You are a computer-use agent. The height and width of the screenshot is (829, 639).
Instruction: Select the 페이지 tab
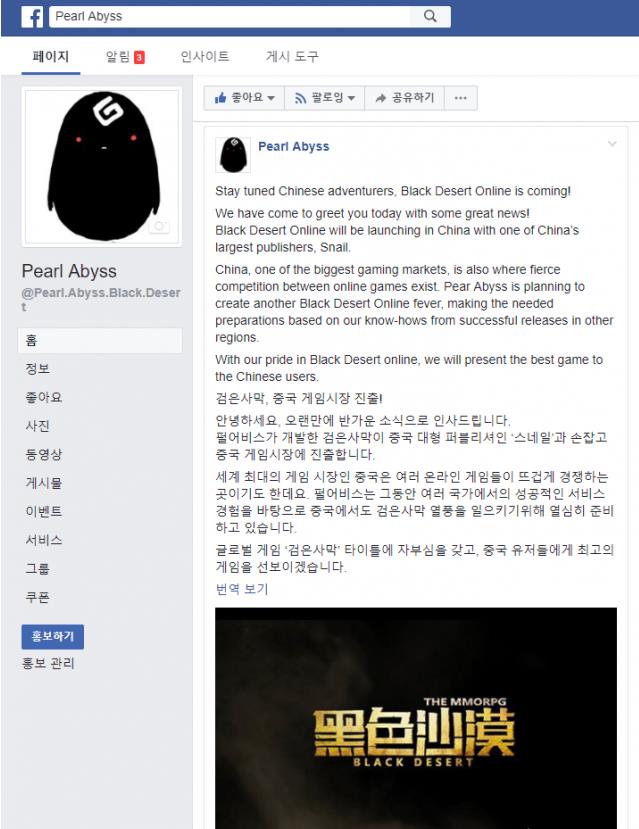tap(51, 57)
